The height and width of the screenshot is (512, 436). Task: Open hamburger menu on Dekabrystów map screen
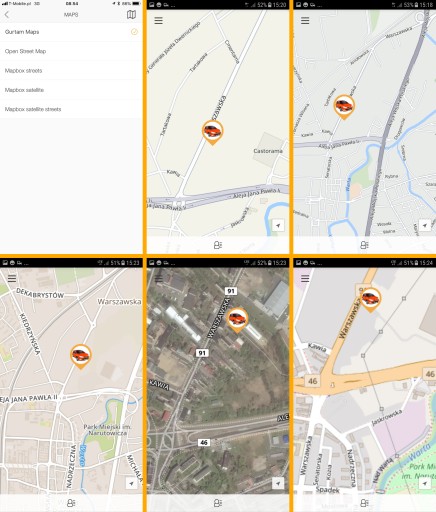pos(12,278)
